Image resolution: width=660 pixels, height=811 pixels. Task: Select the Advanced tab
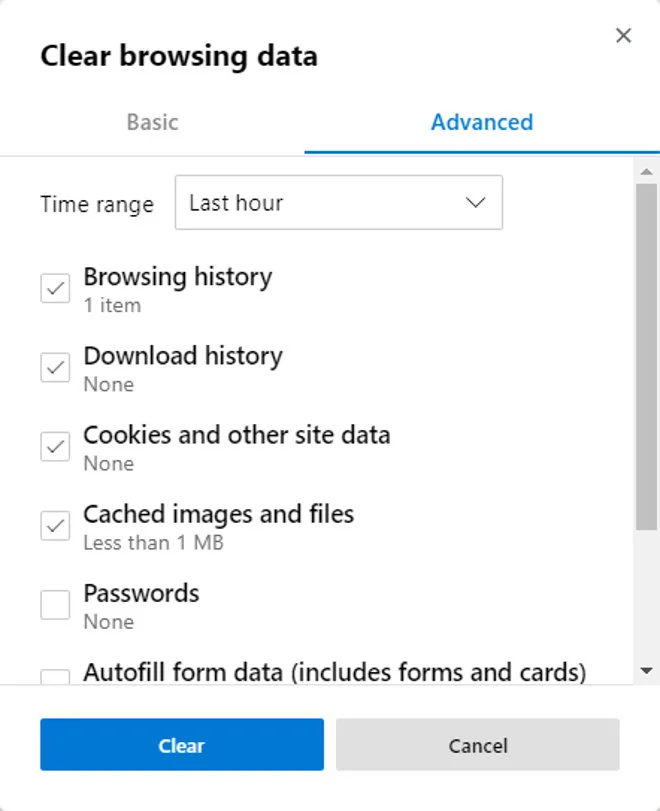[x=481, y=122]
